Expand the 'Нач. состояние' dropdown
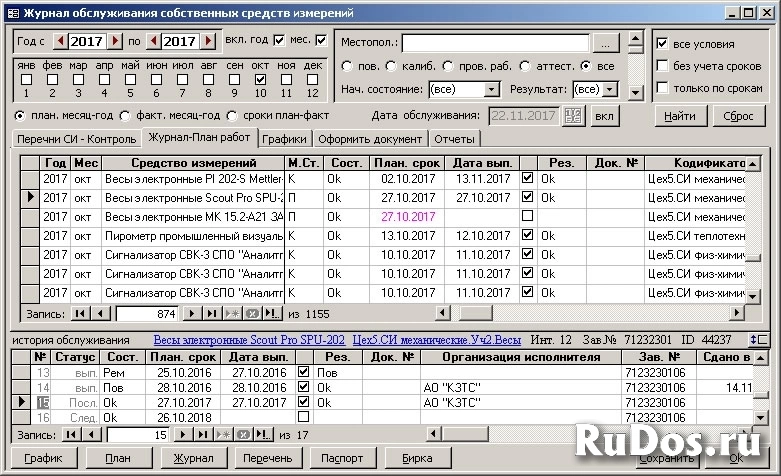 (492, 90)
